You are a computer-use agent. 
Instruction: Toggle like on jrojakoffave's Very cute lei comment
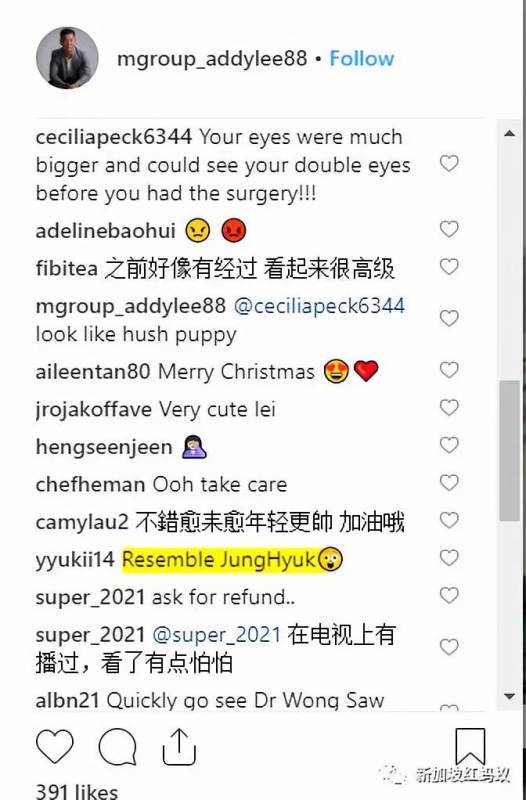pos(449,407)
